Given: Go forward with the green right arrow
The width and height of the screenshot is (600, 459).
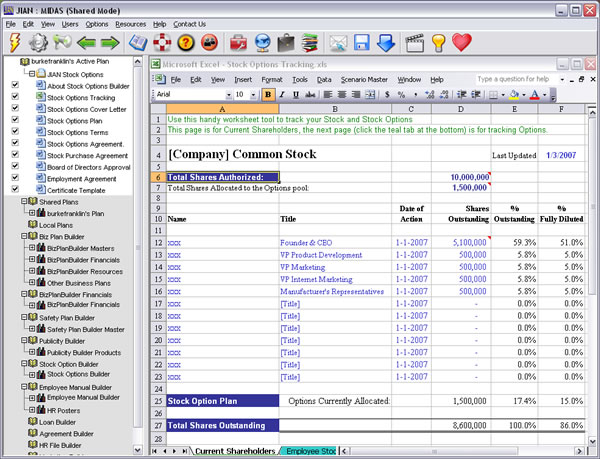Looking at the screenshot, I should click(110, 43).
